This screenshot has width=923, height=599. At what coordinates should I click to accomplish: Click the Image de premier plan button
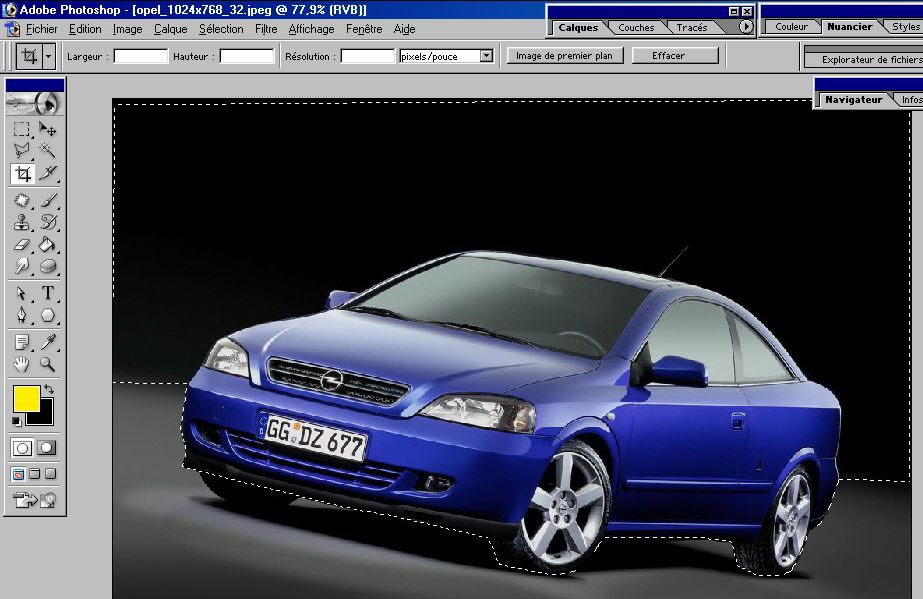(565, 56)
